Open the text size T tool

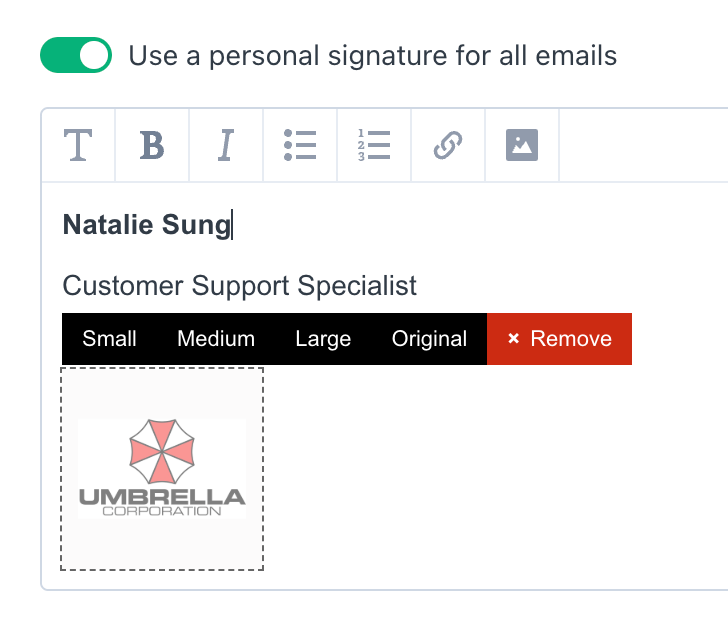coord(78,145)
